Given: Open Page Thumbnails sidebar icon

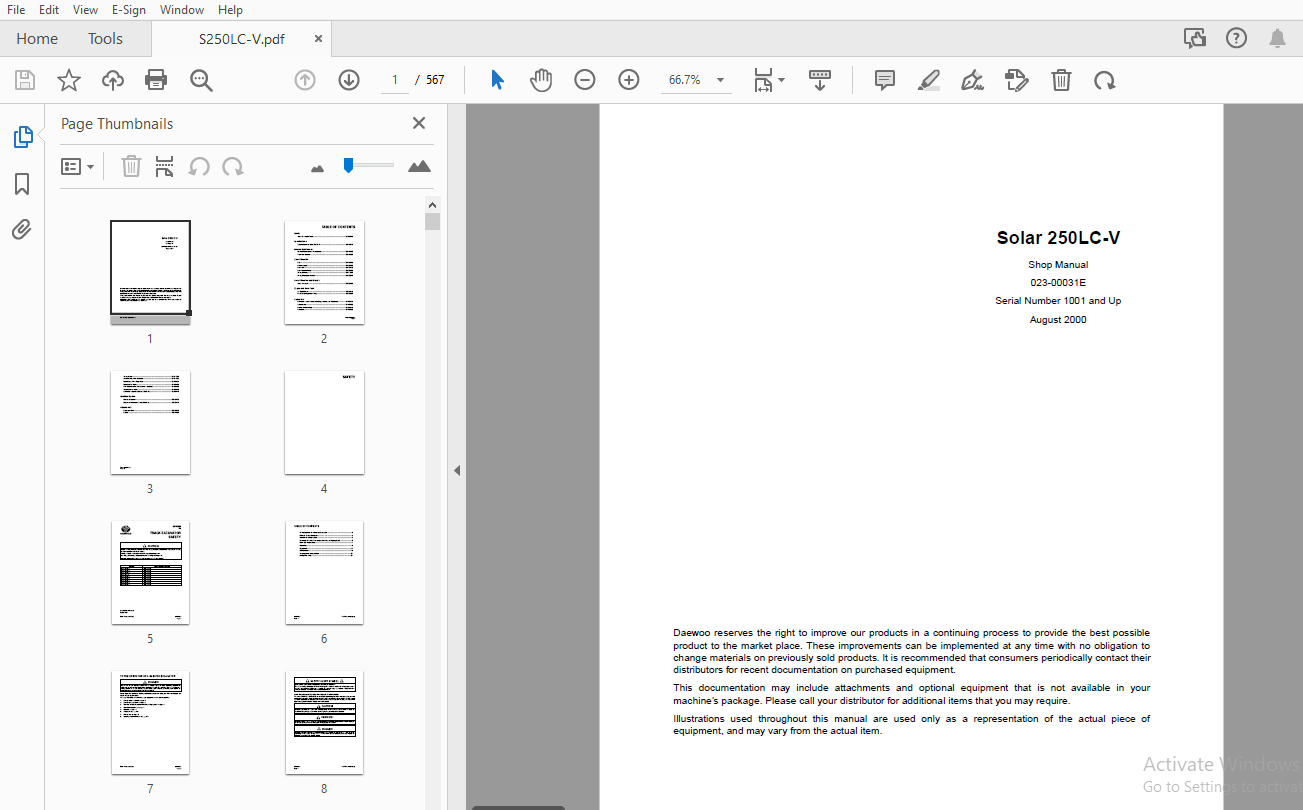Looking at the screenshot, I should (22, 137).
